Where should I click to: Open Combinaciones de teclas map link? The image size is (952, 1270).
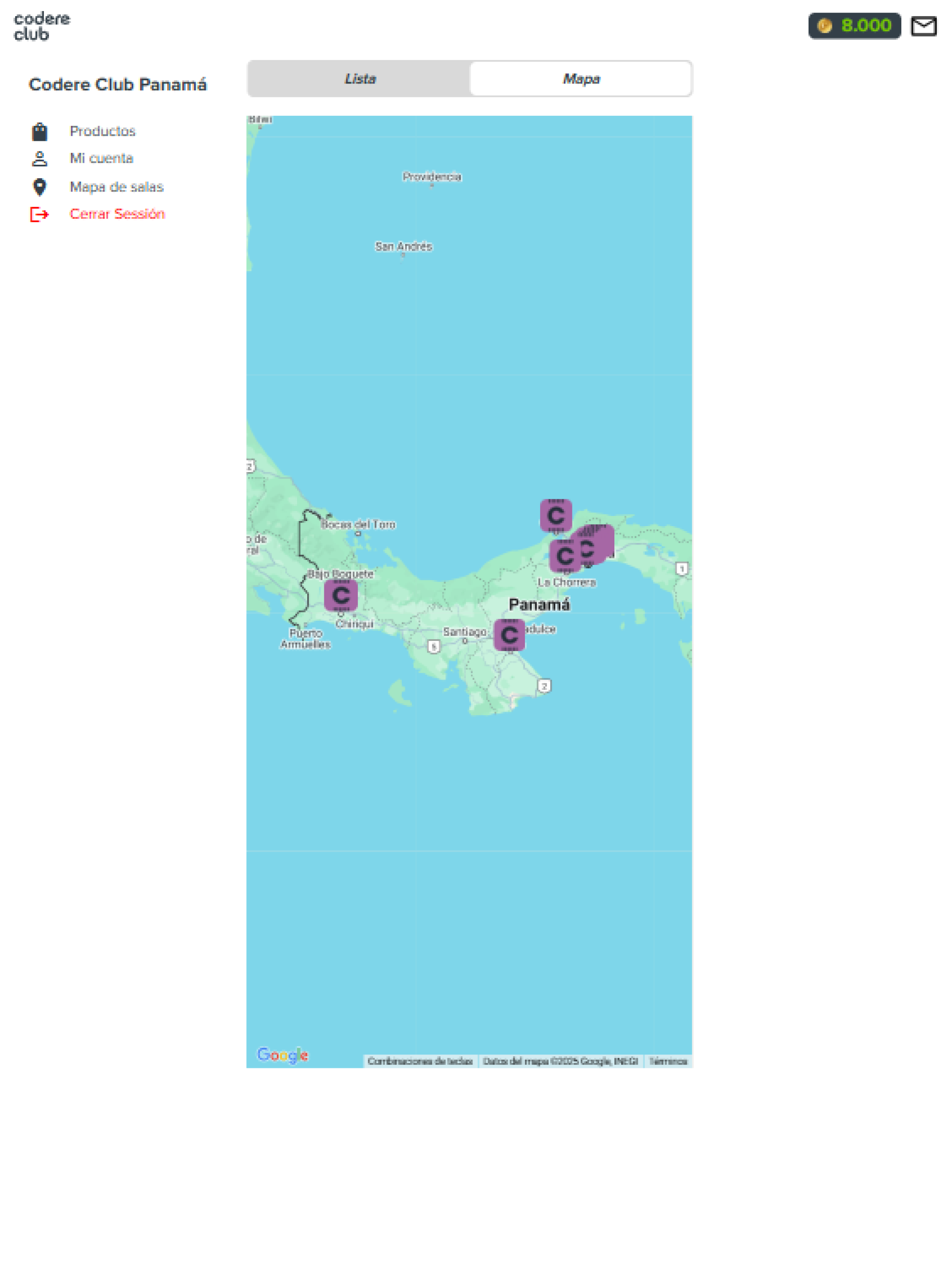click(420, 1061)
